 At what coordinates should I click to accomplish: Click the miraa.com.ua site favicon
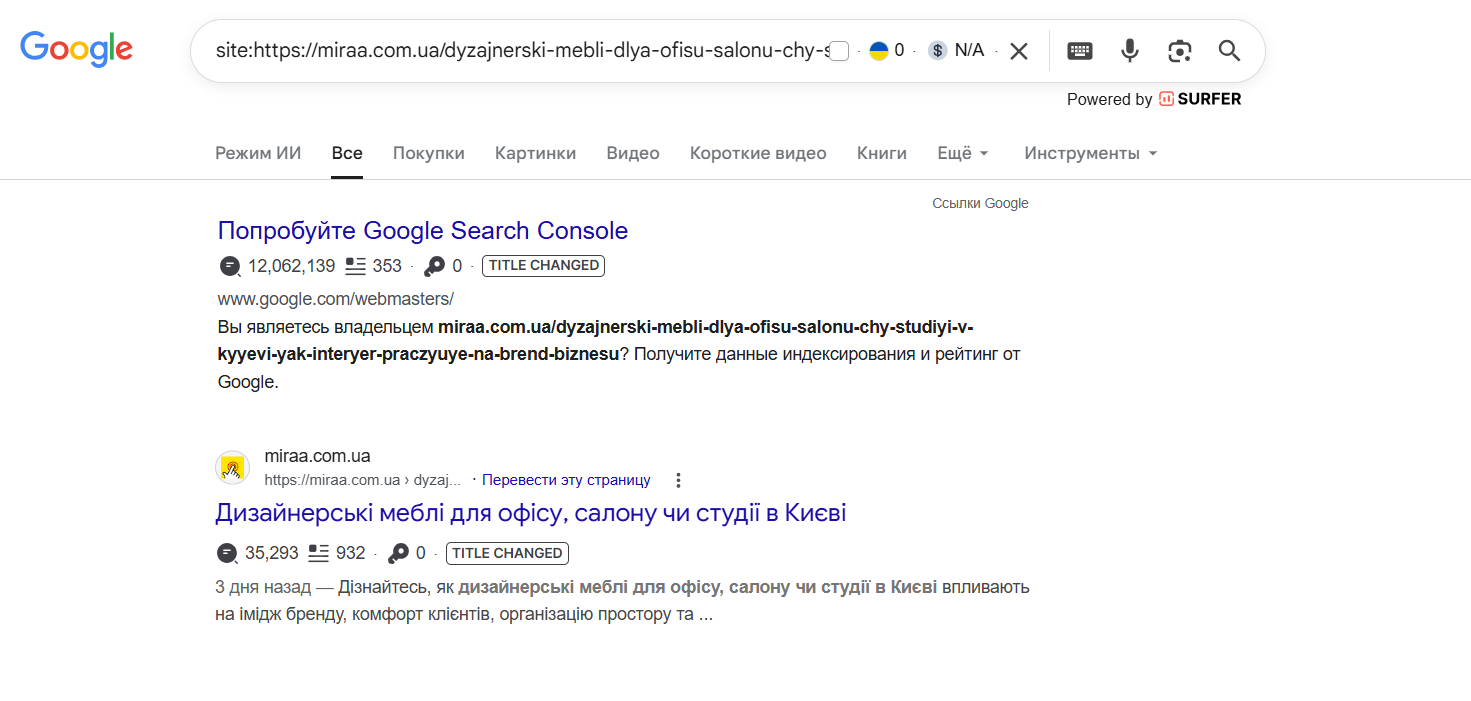click(232, 467)
